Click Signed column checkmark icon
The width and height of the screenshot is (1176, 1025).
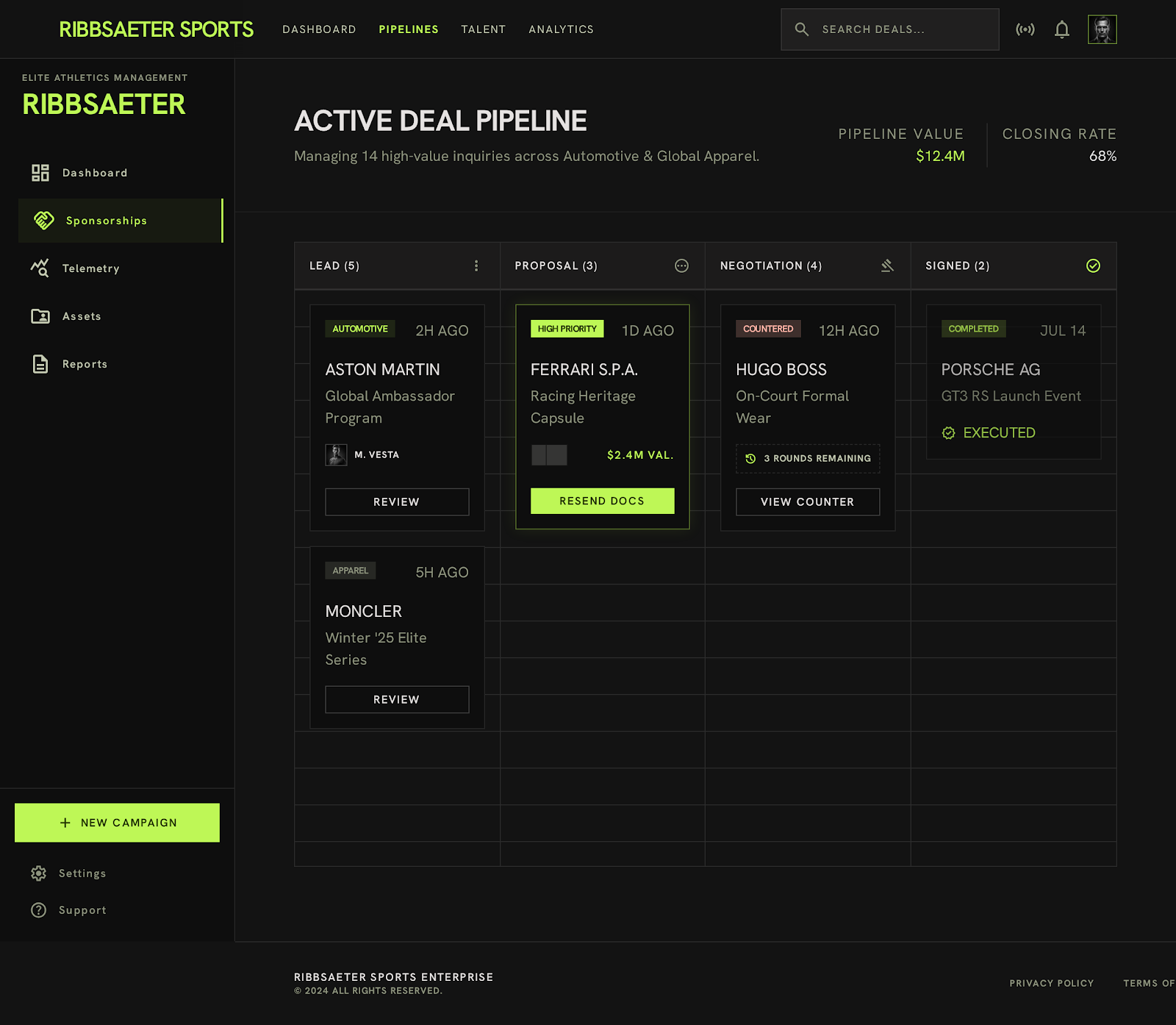[1094, 265]
